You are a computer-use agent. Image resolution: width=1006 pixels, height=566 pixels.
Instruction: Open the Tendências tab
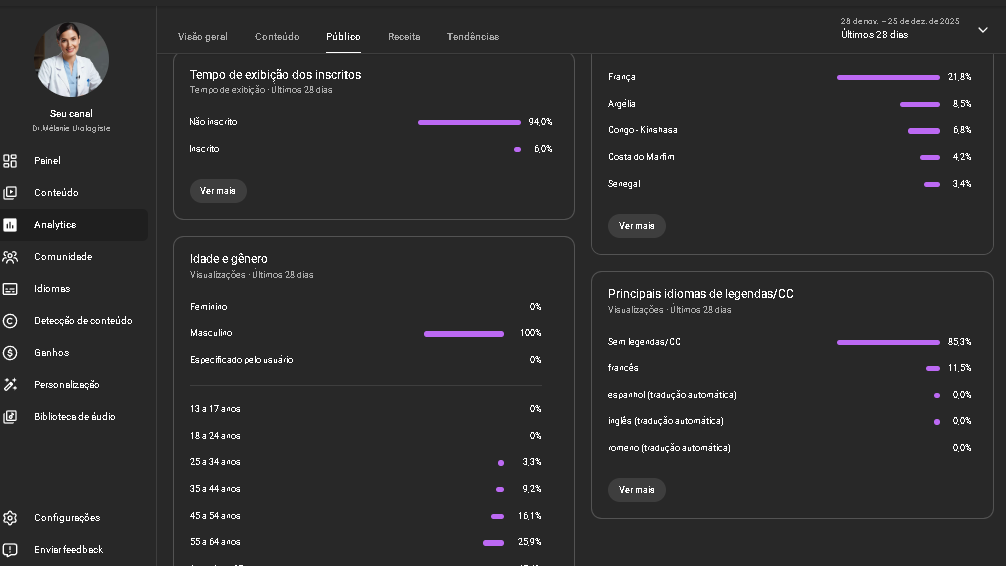(x=472, y=37)
